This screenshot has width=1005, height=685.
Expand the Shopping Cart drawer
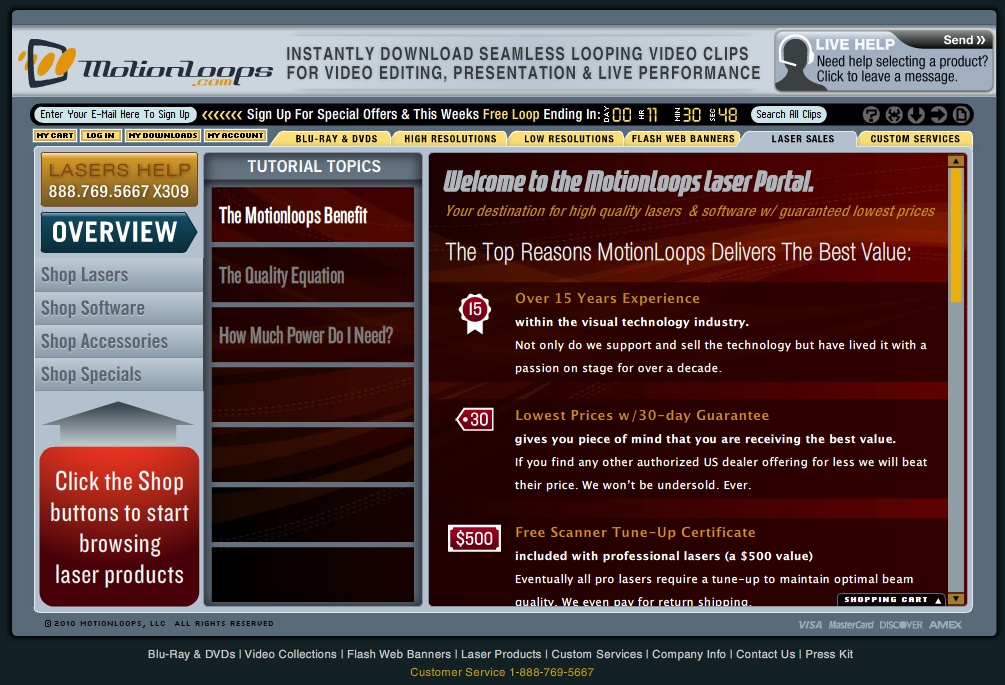(x=892, y=600)
